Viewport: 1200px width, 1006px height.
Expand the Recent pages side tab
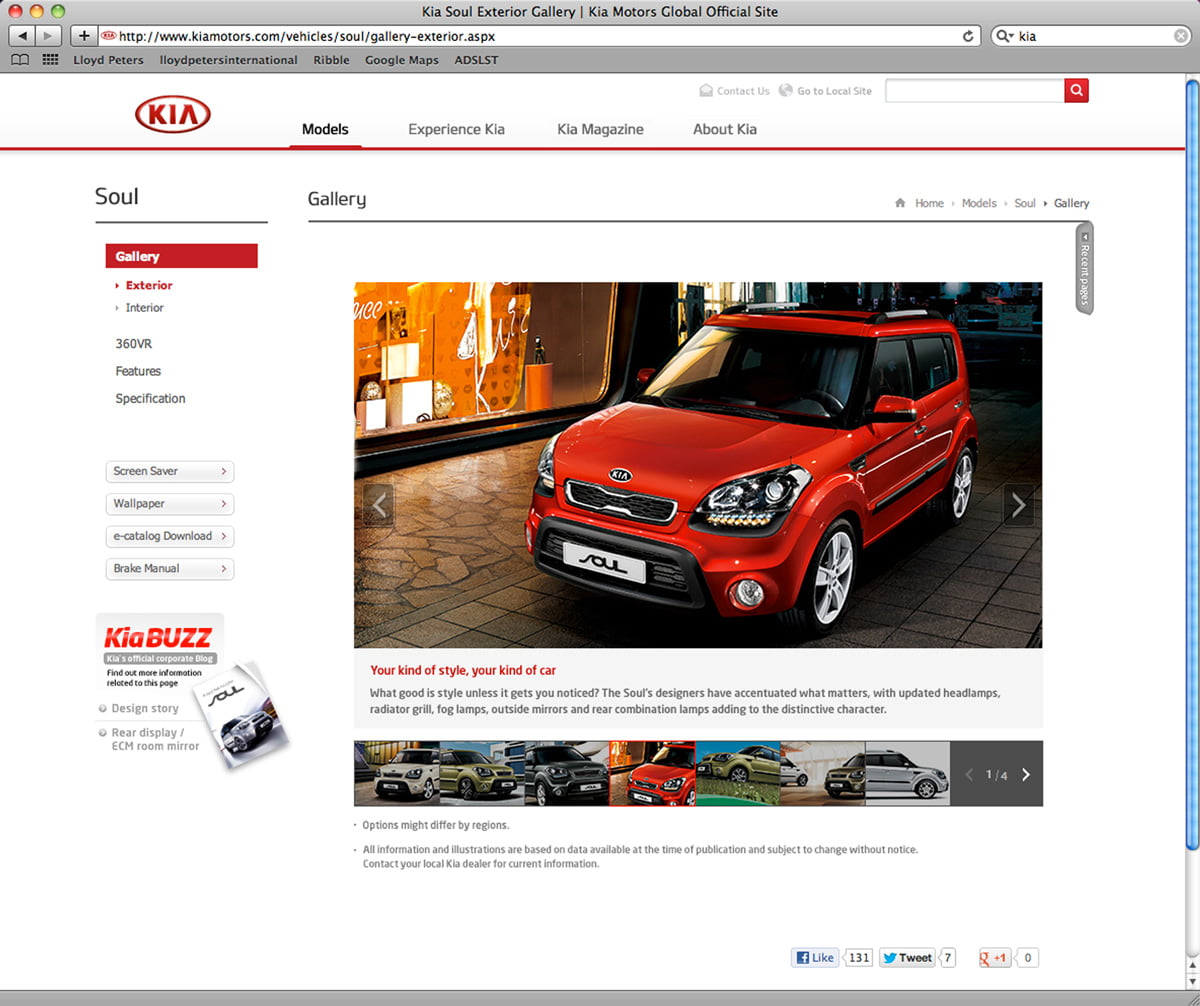click(x=1084, y=268)
